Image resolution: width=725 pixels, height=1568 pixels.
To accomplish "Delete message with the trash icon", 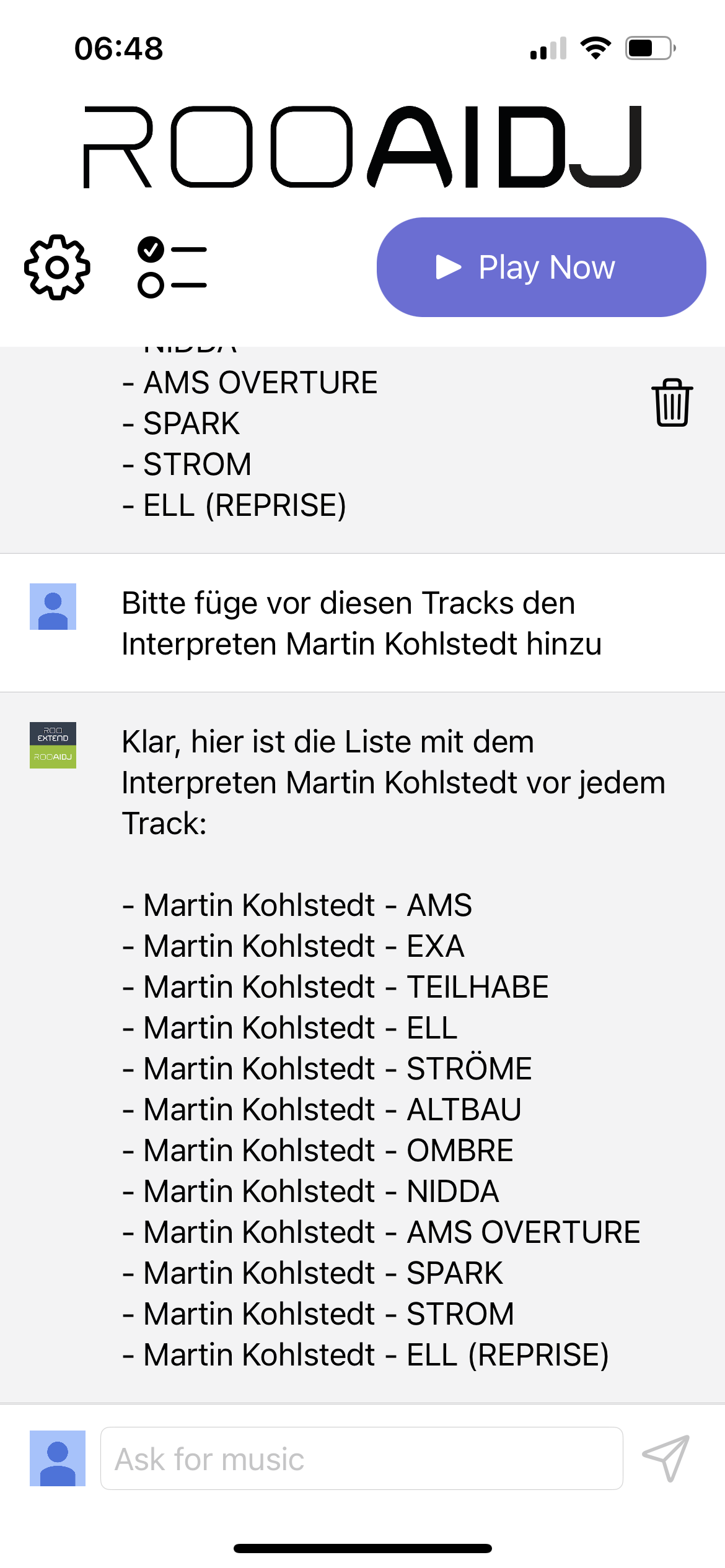I will [x=672, y=403].
